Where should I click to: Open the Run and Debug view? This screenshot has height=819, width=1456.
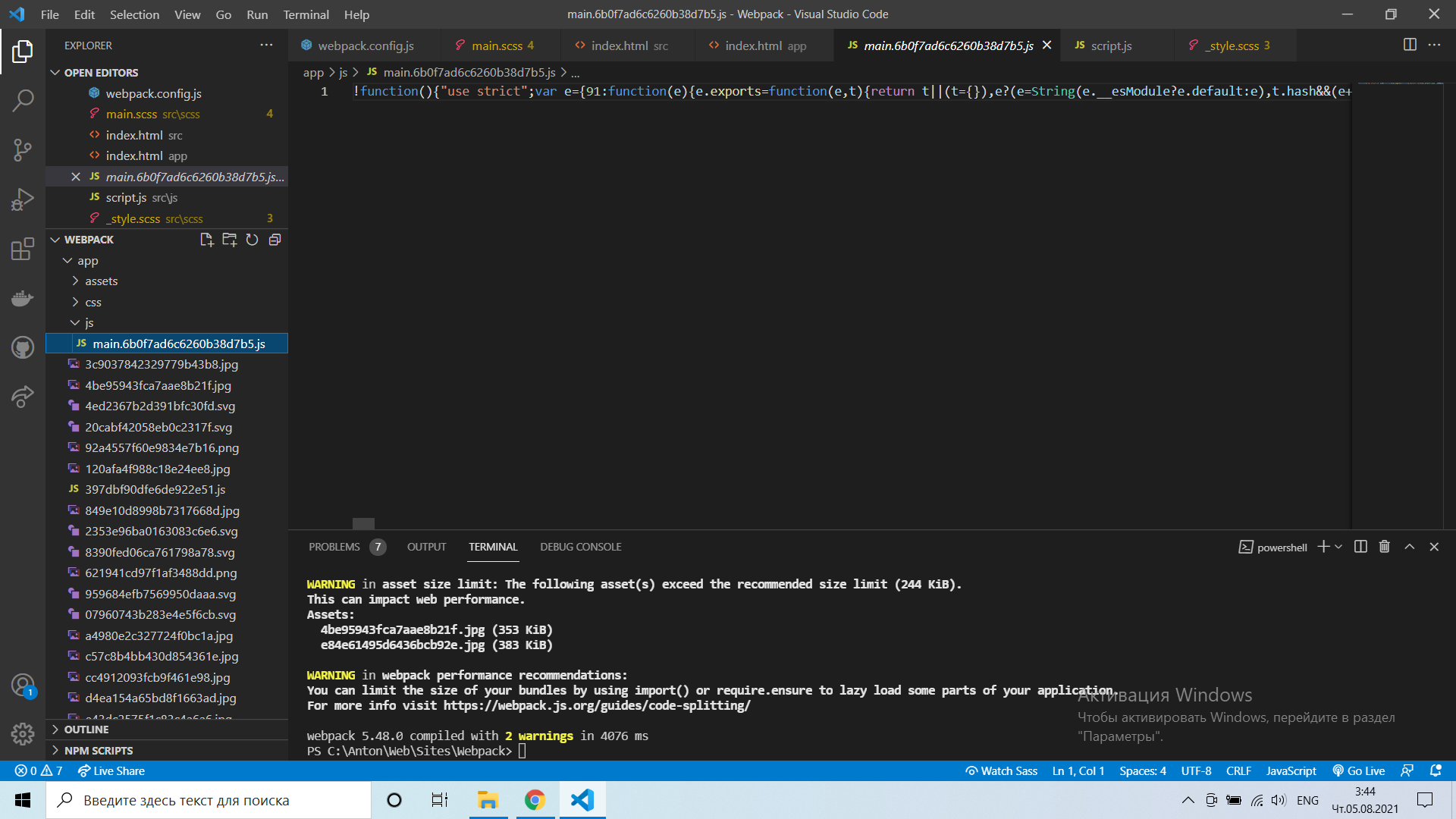pos(23,199)
